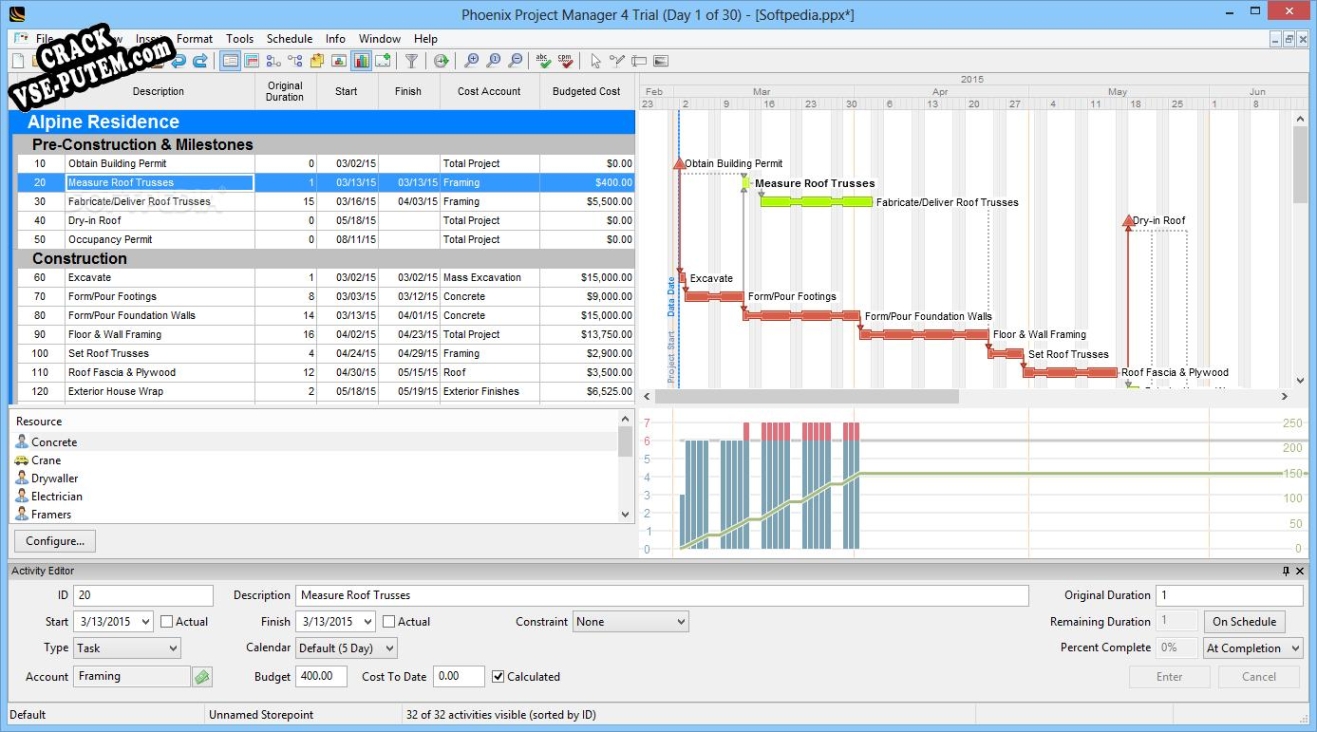
Task: Run the abc spell check icon
Action: coord(544,61)
